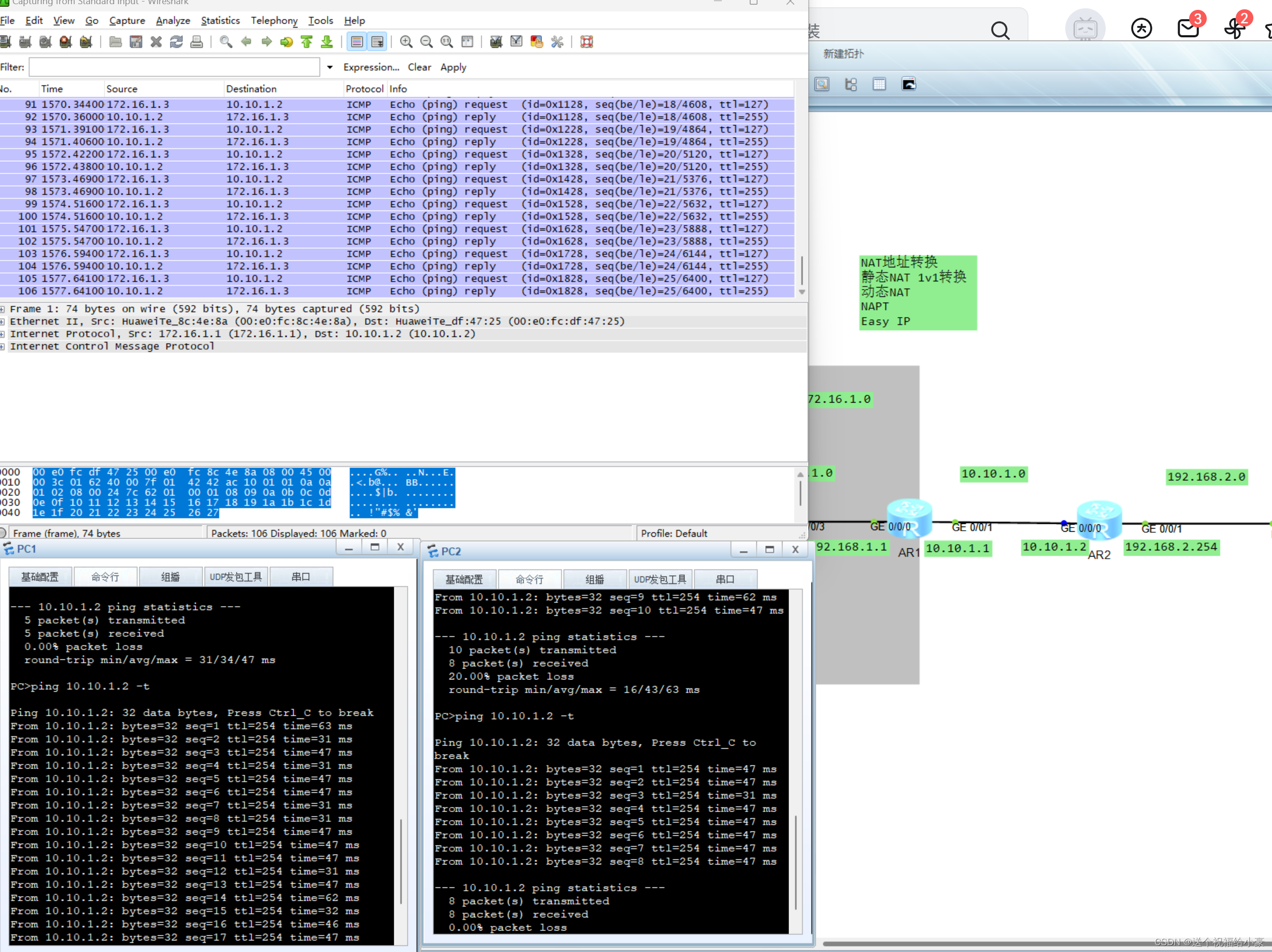The width and height of the screenshot is (1272, 952).
Task: Click the Apply filter button
Action: click(453, 67)
